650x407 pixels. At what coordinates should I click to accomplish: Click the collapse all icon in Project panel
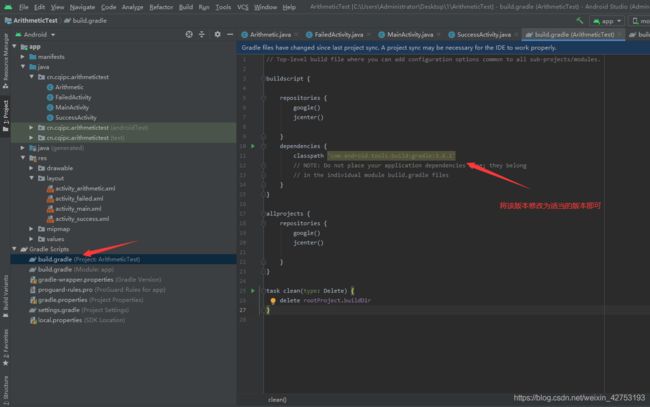[x=202, y=34]
